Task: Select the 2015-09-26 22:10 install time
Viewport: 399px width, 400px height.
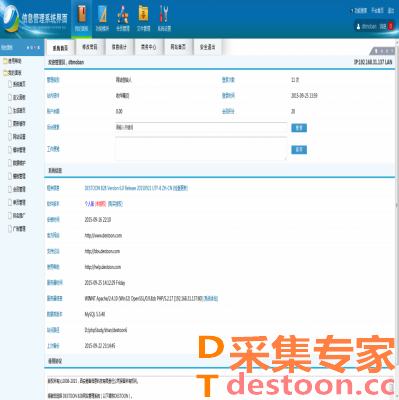Action: 98,220
